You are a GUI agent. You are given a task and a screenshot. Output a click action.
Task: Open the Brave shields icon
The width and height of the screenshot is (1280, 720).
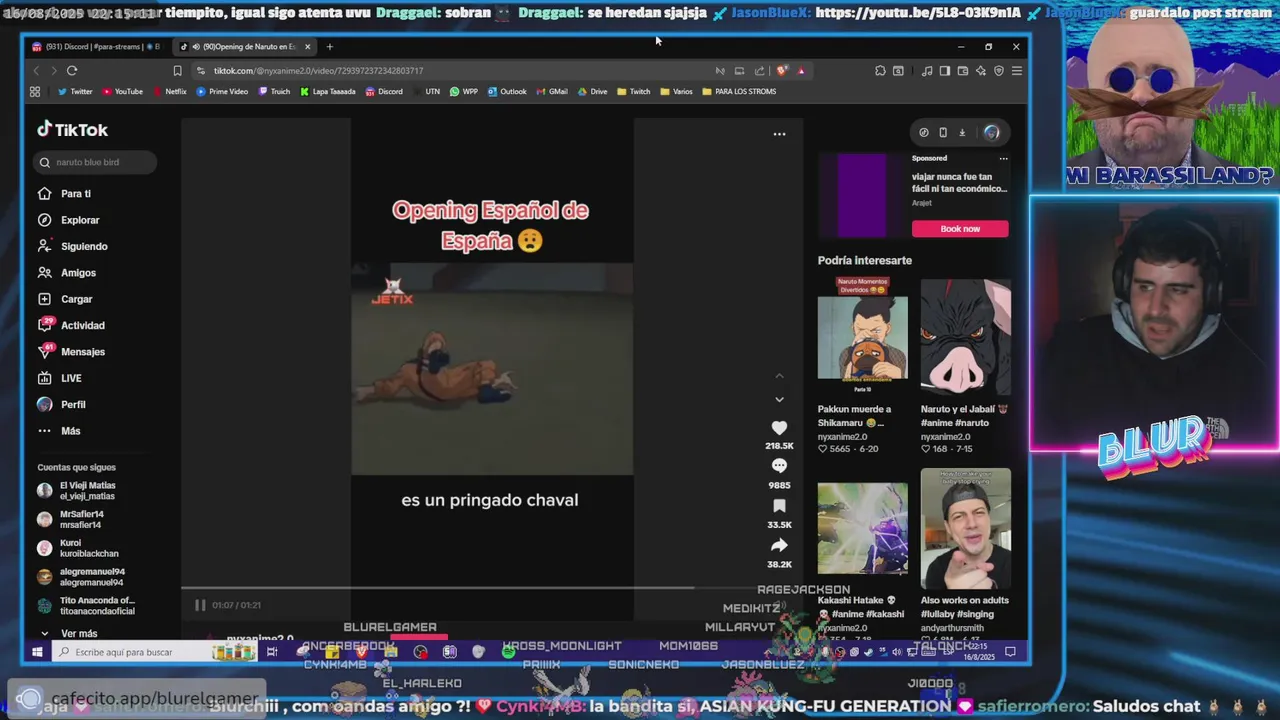(782, 70)
